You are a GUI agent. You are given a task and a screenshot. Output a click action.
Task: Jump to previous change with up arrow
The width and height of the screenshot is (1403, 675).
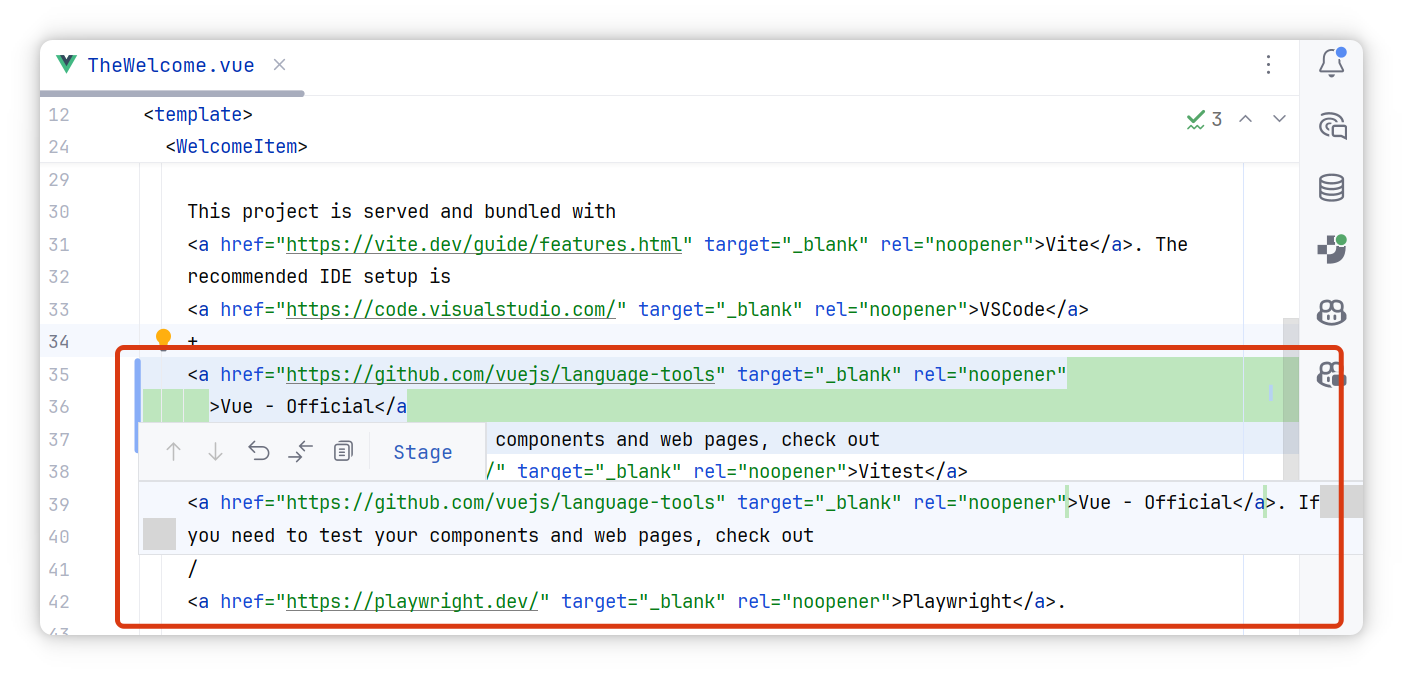tap(172, 451)
